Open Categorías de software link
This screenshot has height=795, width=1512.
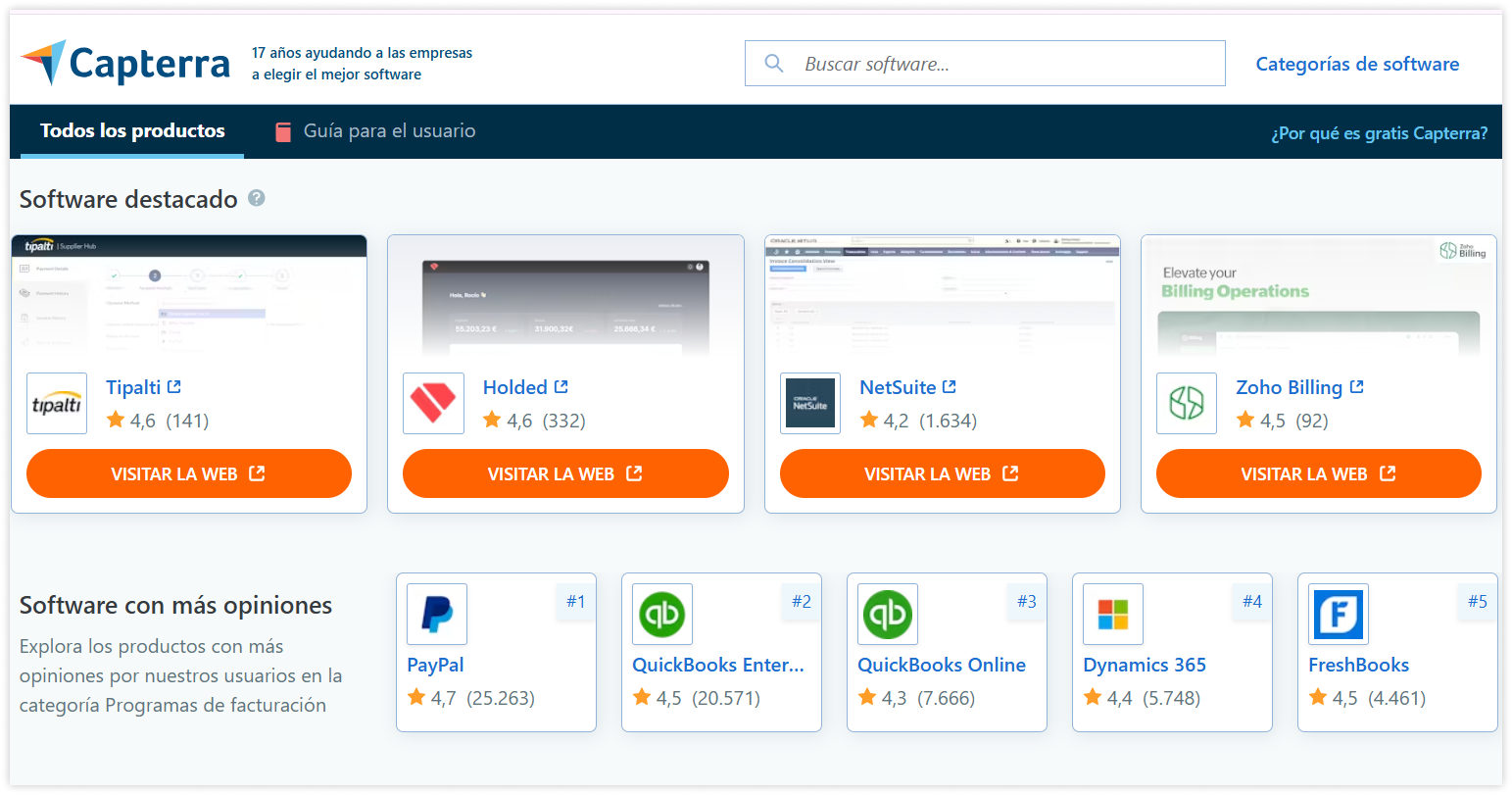coord(1357,64)
